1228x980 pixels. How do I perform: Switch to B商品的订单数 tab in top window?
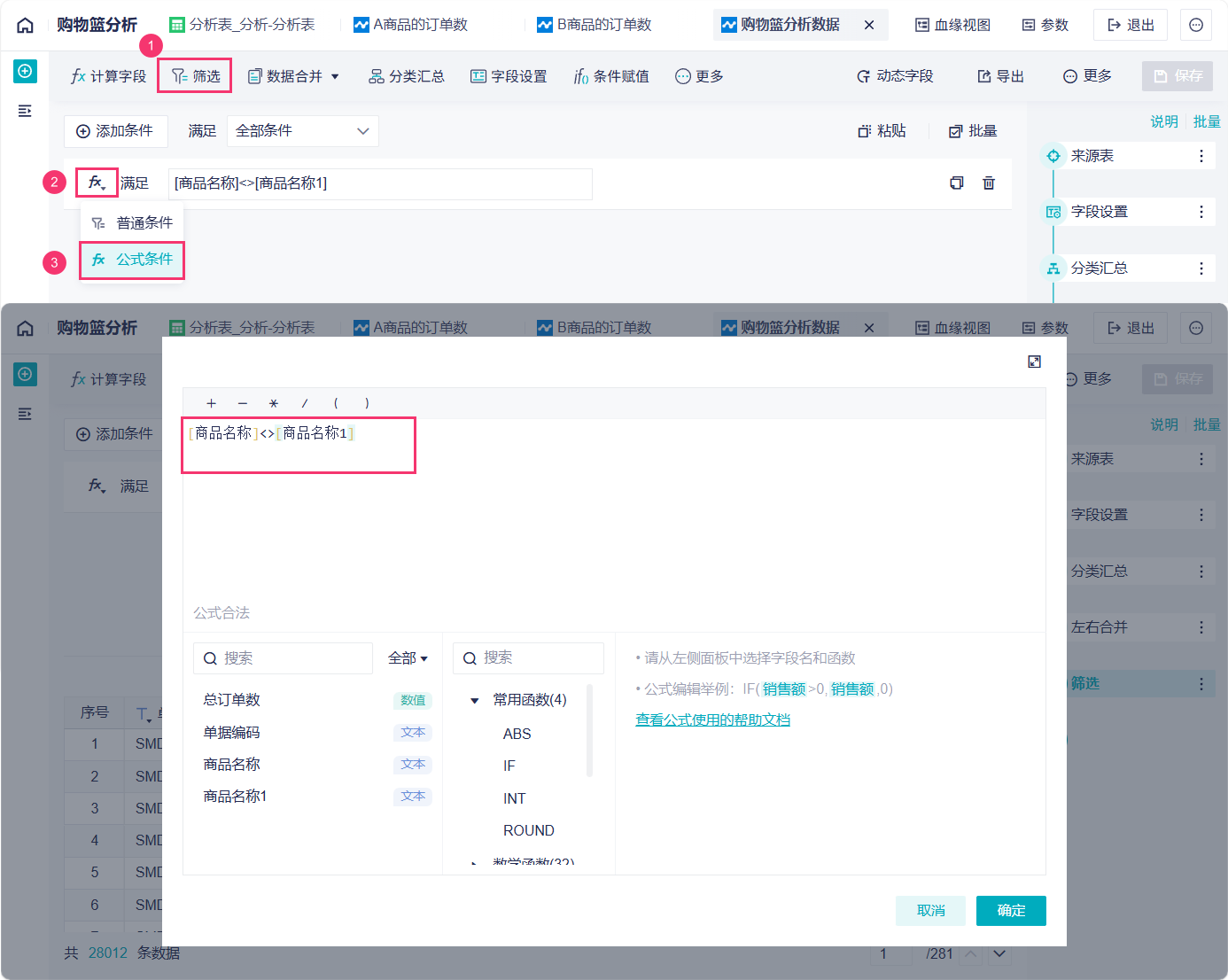pos(595,25)
